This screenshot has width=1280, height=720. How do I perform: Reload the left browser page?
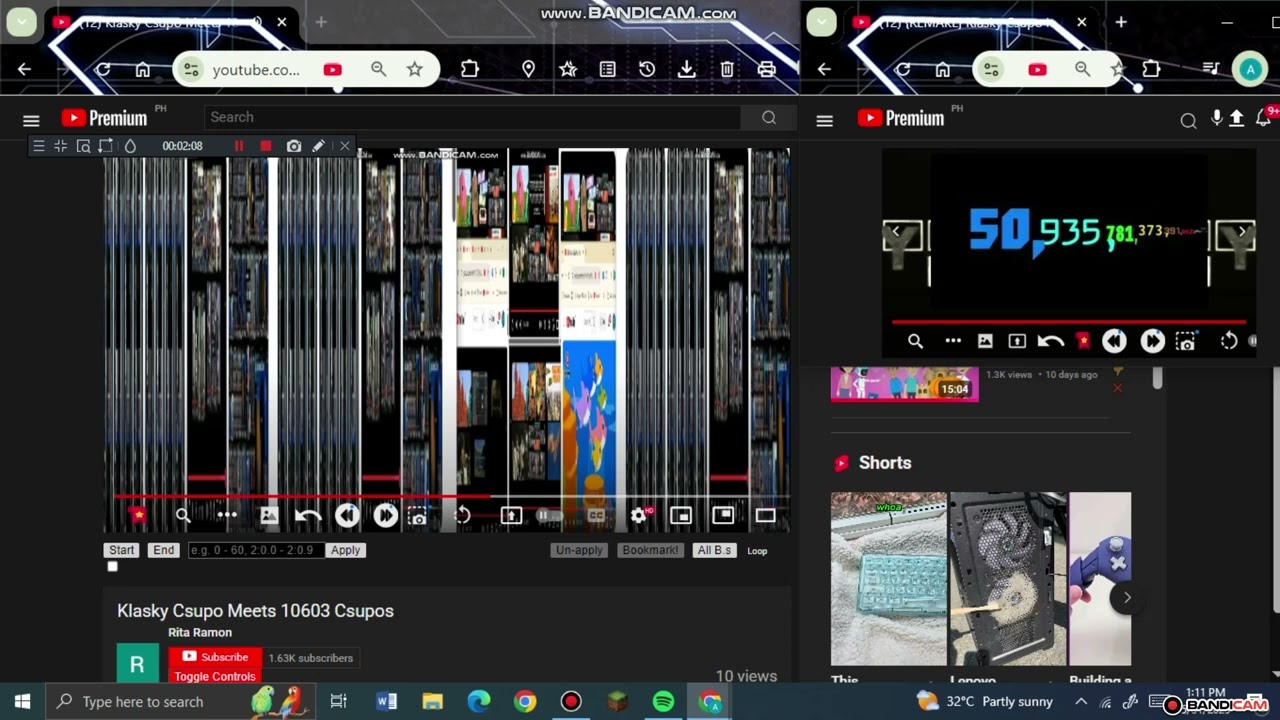point(102,69)
